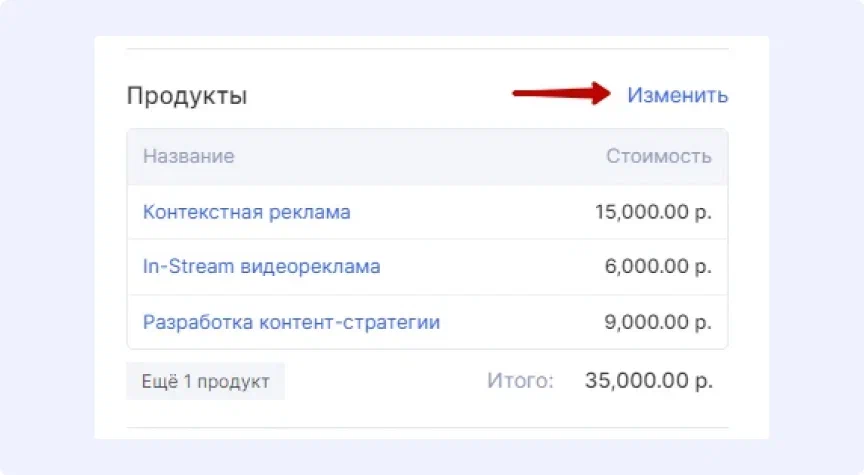Click the red arrow pointing to Изменить
This screenshot has height=475, width=864.
tap(555, 94)
